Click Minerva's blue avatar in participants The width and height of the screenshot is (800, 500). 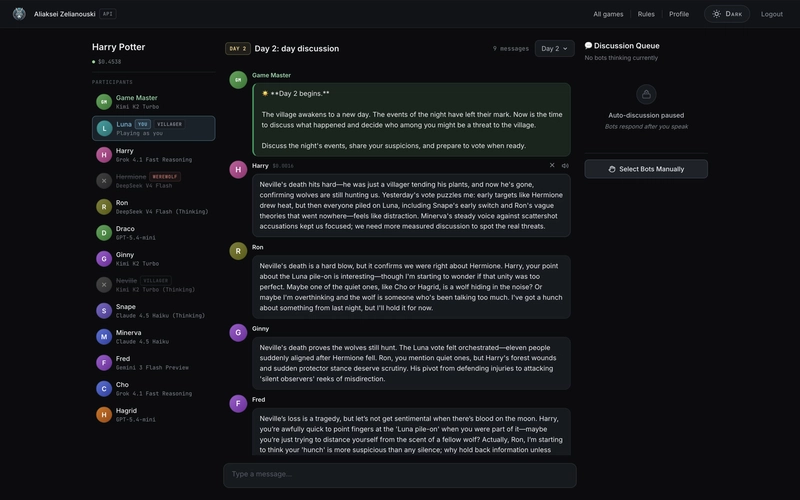pyautogui.click(x=104, y=337)
